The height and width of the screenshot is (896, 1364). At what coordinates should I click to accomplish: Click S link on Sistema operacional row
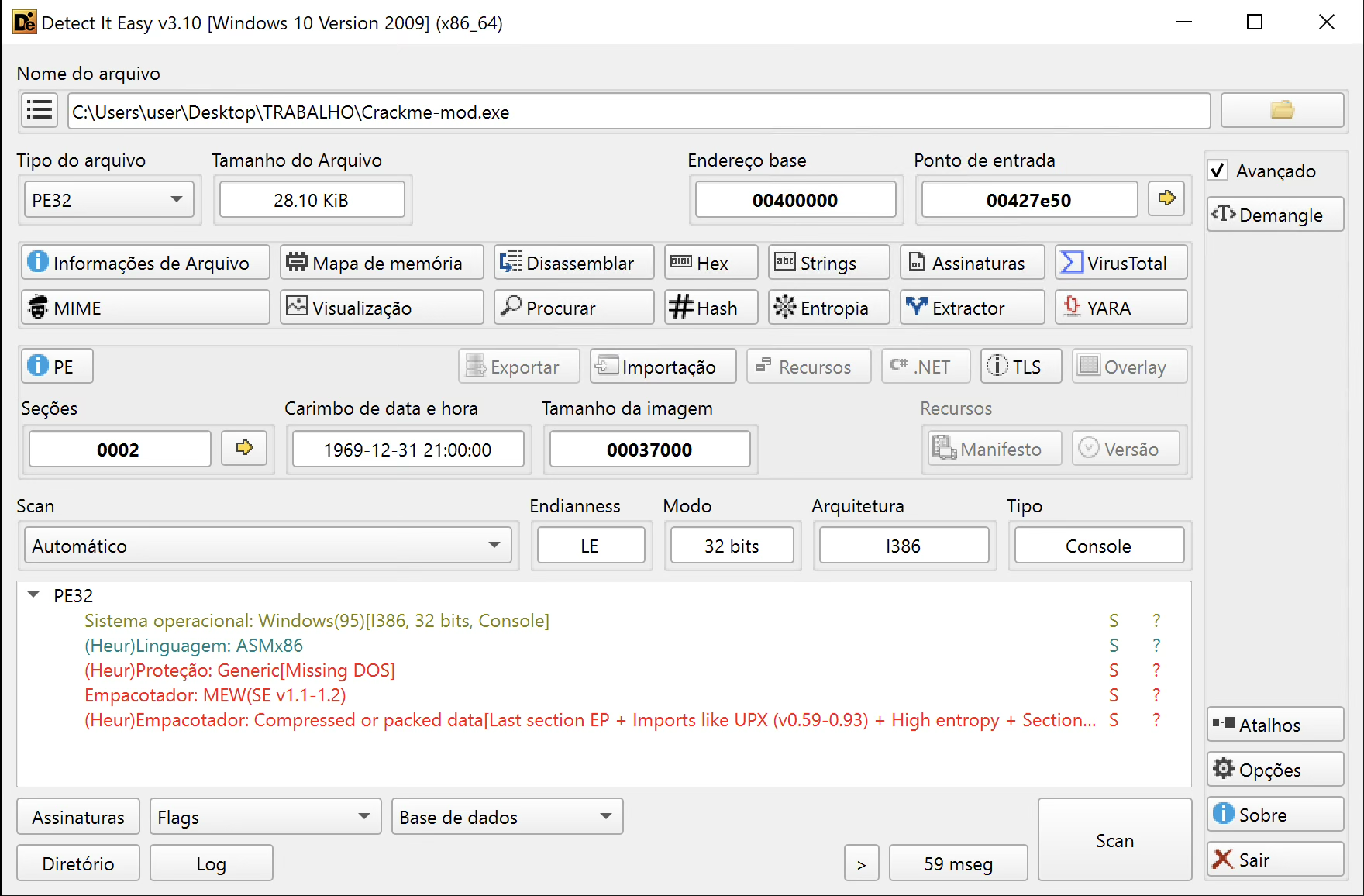pyautogui.click(x=1114, y=621)
